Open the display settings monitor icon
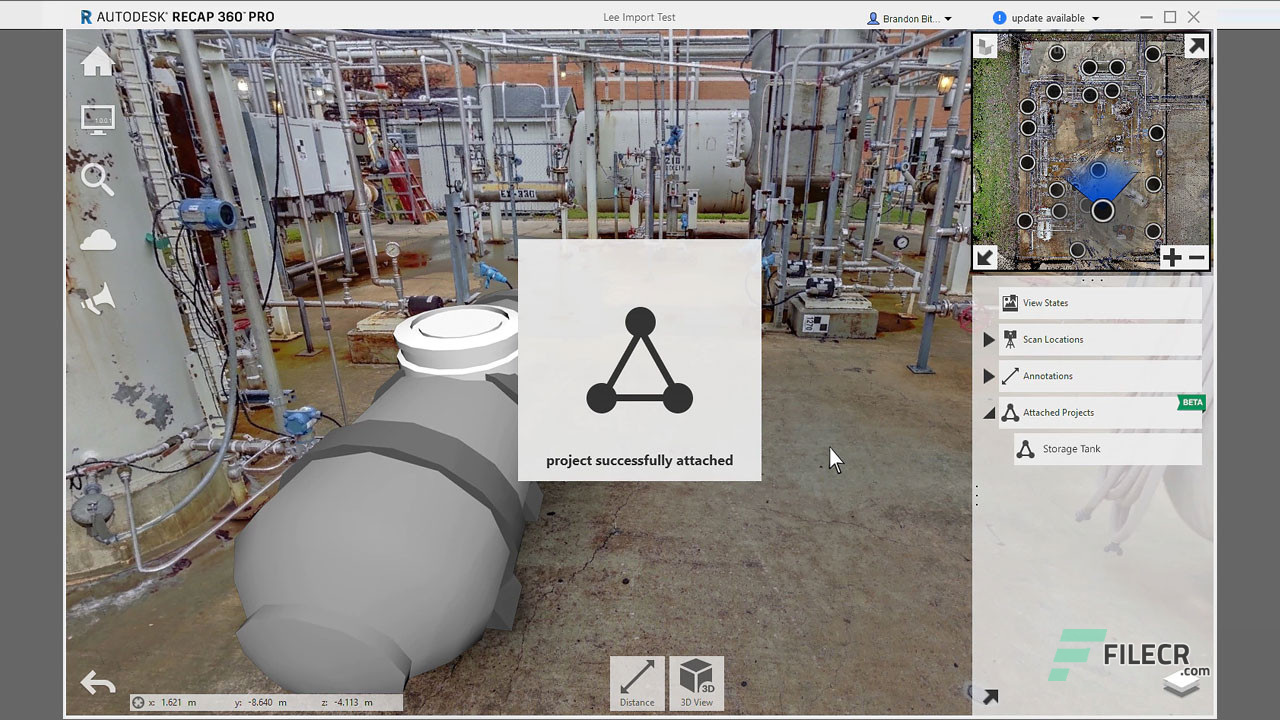Image resolution: width=1280 pixels, height=720 pixels. 98,120
